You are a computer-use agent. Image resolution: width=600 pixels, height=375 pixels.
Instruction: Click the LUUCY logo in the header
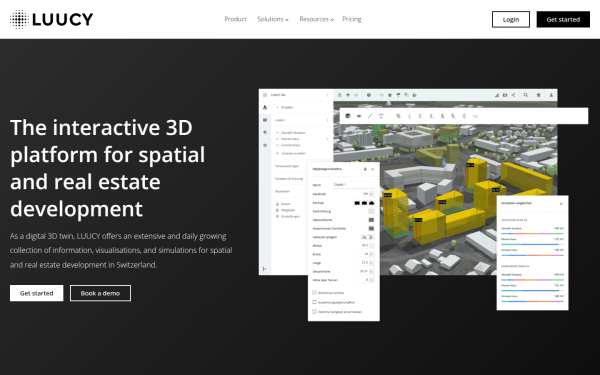(51, 19)
